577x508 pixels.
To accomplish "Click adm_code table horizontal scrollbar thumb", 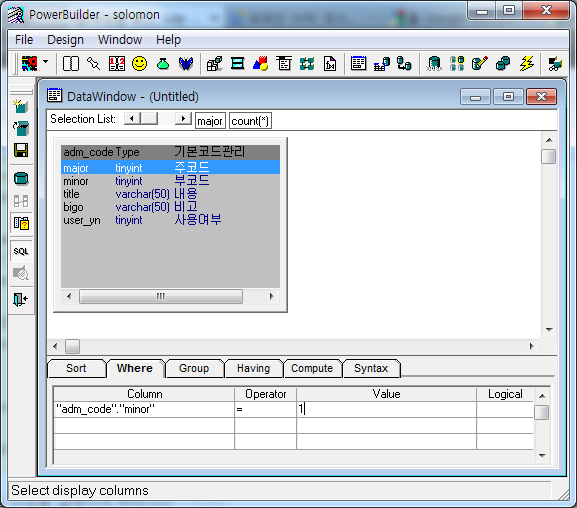I will (161, 296).
